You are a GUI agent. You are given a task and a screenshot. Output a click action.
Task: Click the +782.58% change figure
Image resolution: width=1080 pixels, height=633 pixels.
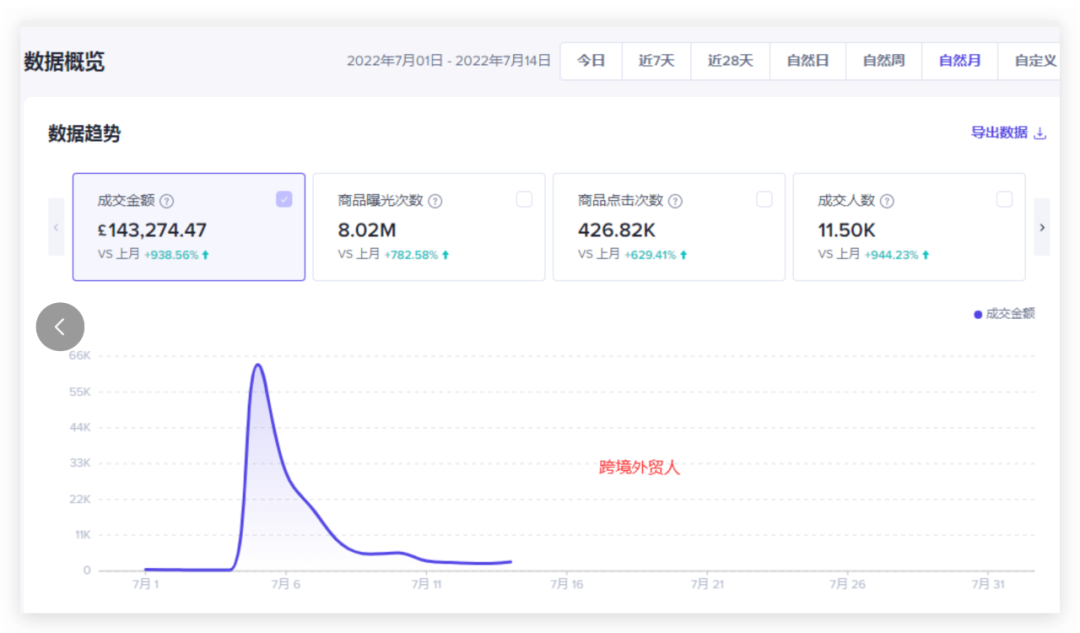coord(411,255)
